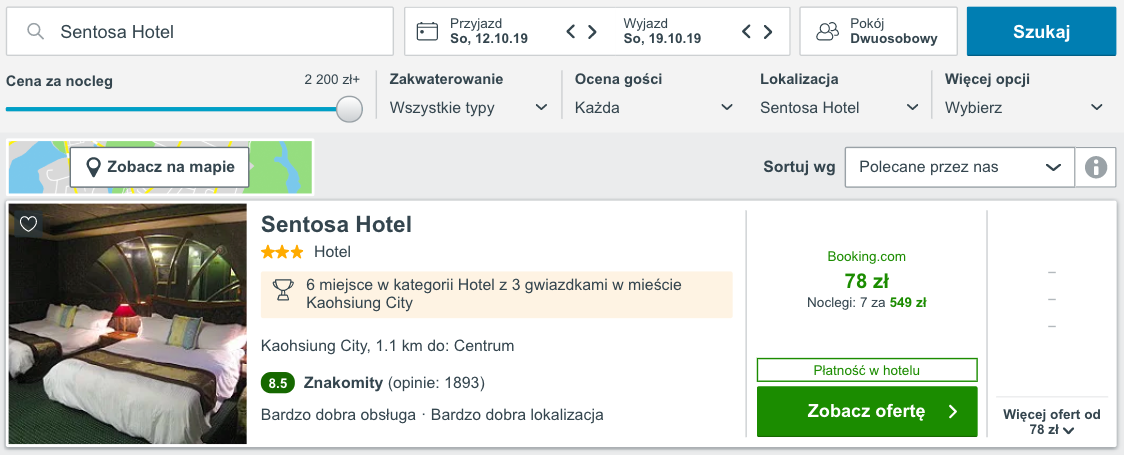Viewport: 1124px width, 455px height.
Task: Click the sort info icon
Action: point(1095,167)
